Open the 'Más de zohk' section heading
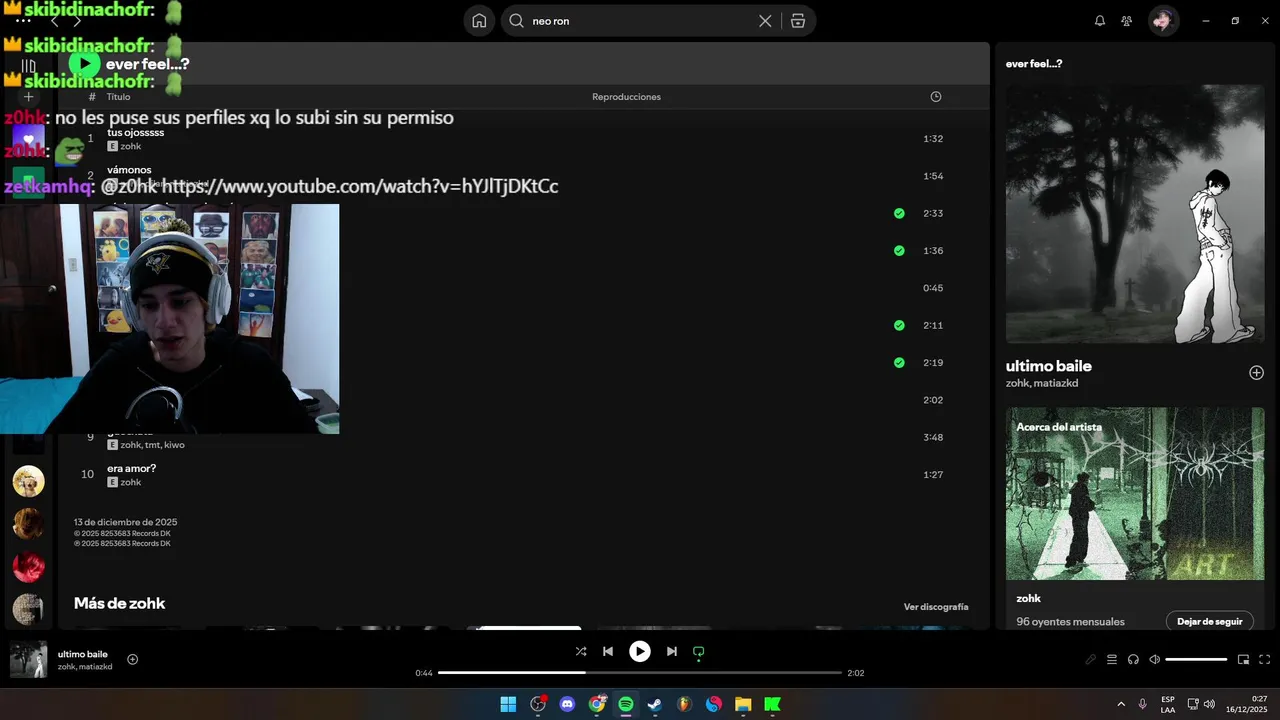Viewport: 1280px width, 720px height. [119, 603]
